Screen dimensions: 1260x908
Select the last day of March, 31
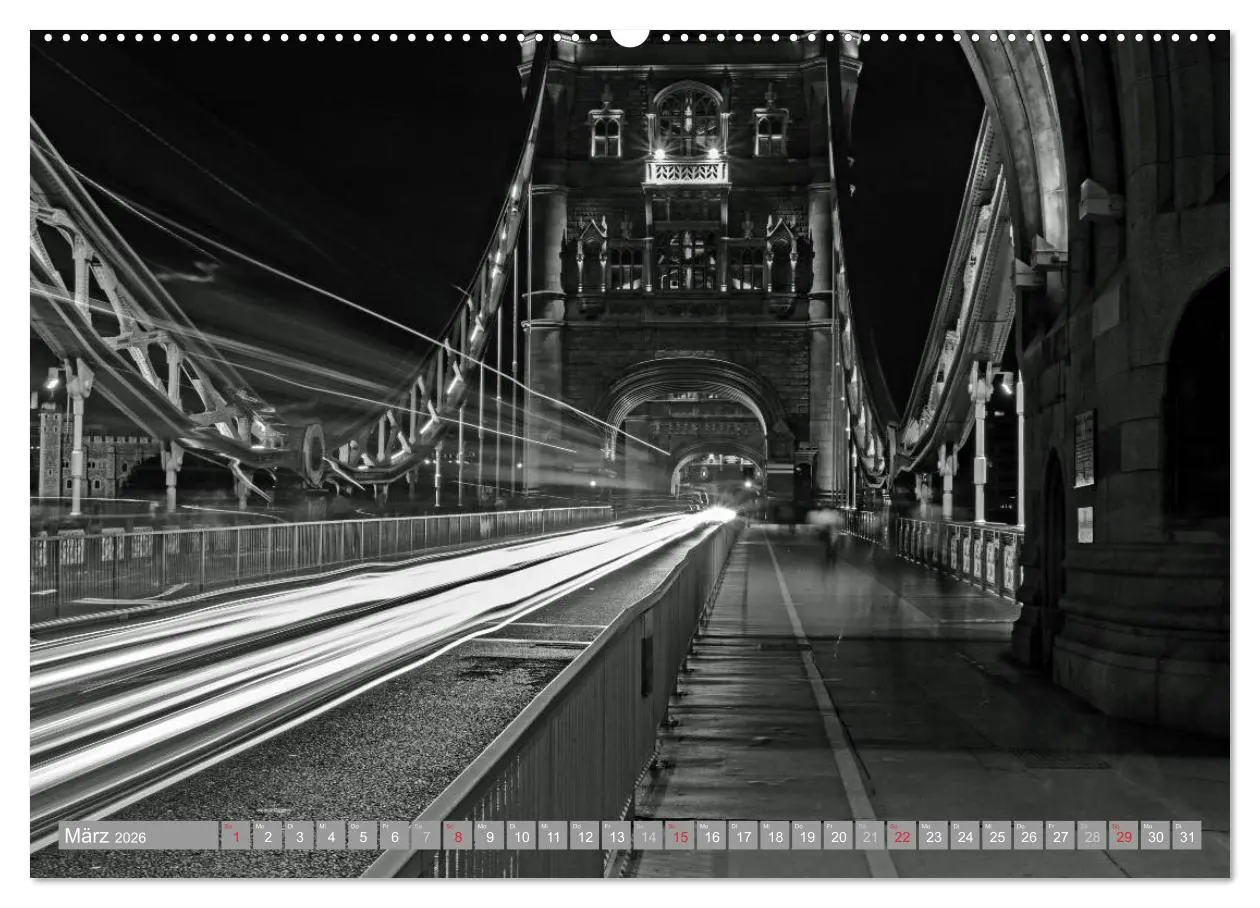[1185, 837]
